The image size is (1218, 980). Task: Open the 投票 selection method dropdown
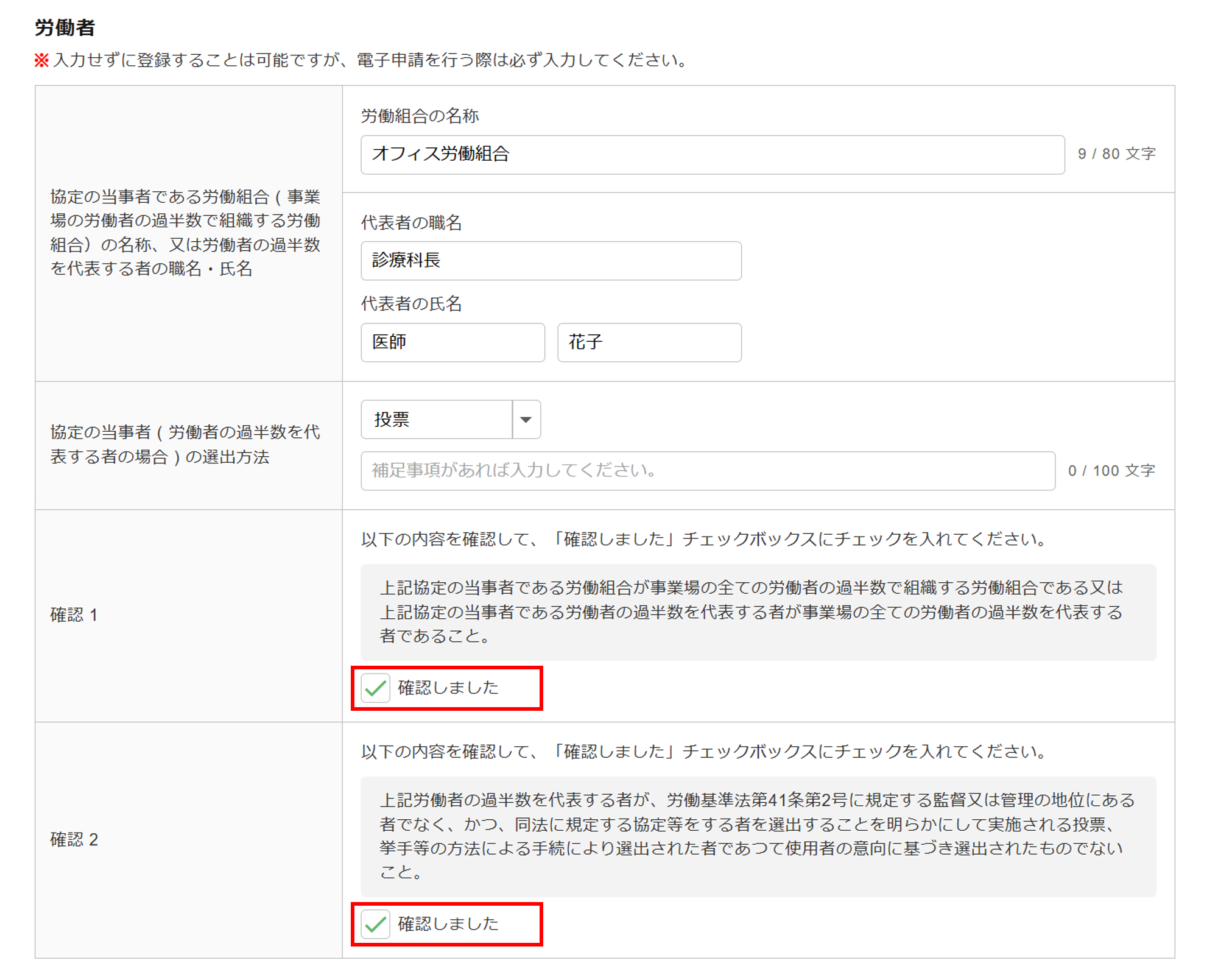click(x=437, y=420)
